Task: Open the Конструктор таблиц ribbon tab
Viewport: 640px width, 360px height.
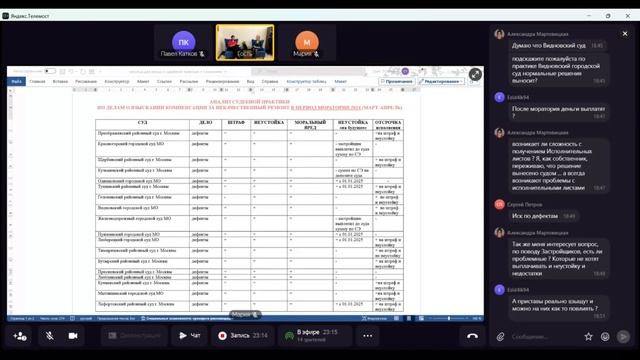Action: pyautogui.click(x=306, y=82)
